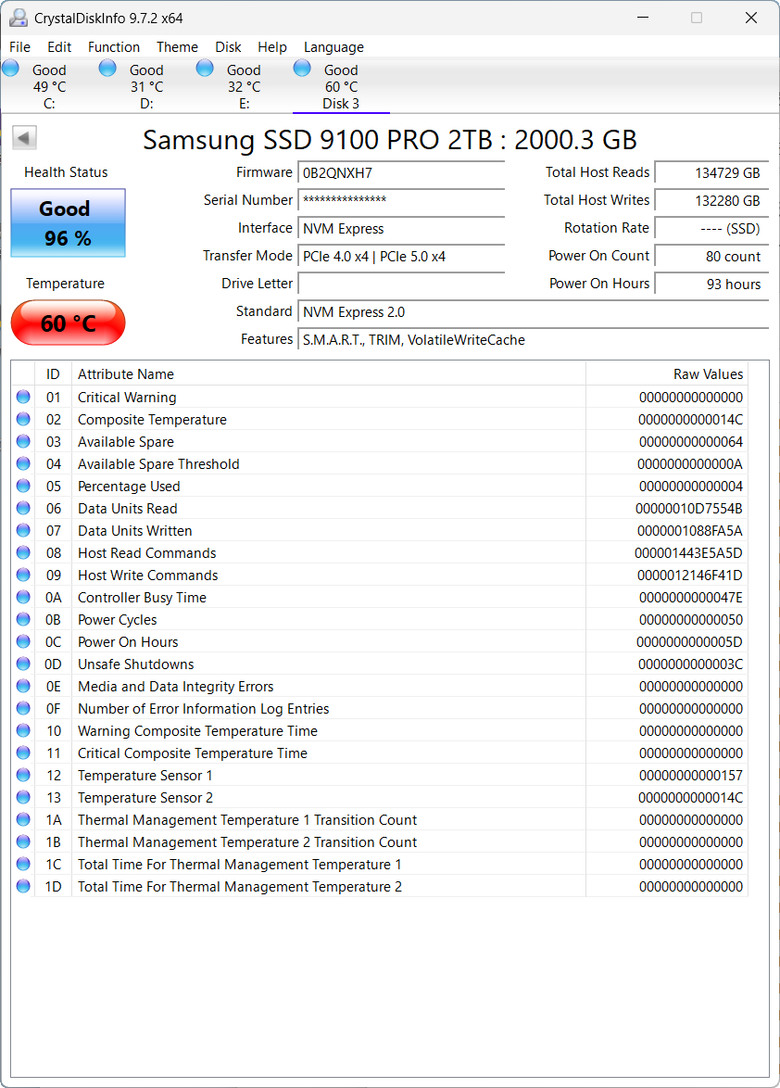Click the Transfer Mode field PCIe 4.0 x4
The width and height of the screenshot is (780, 1088).
coord(401,256)
